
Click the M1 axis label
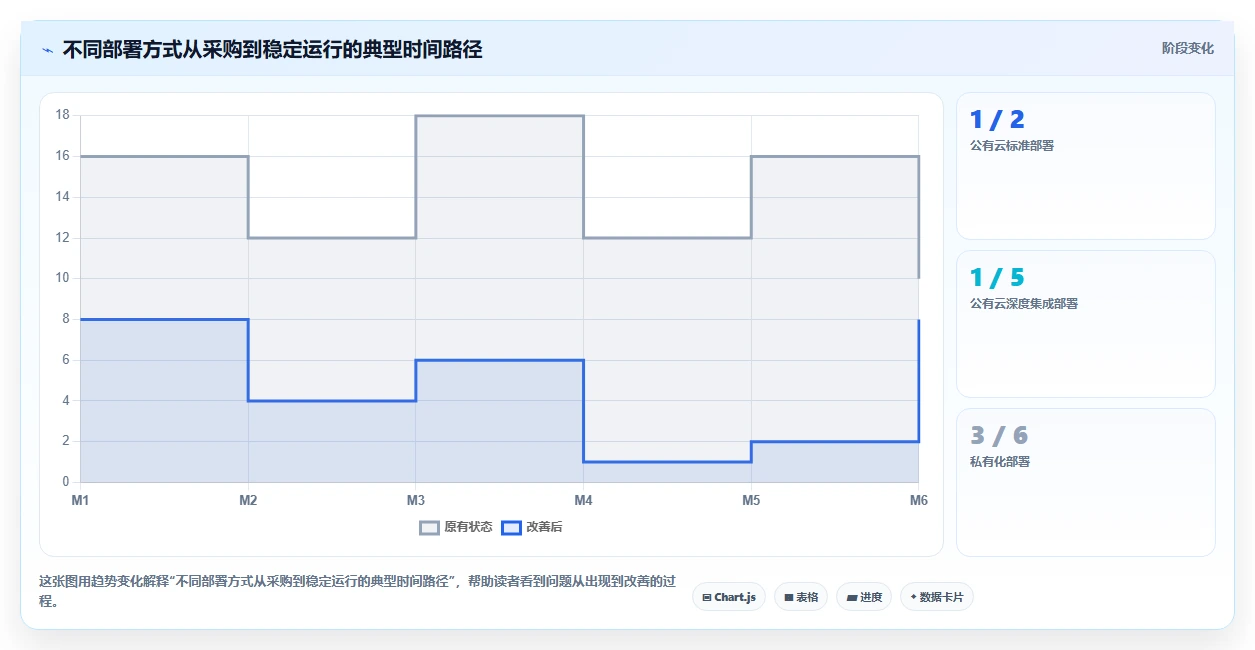[x=80, y=500]
